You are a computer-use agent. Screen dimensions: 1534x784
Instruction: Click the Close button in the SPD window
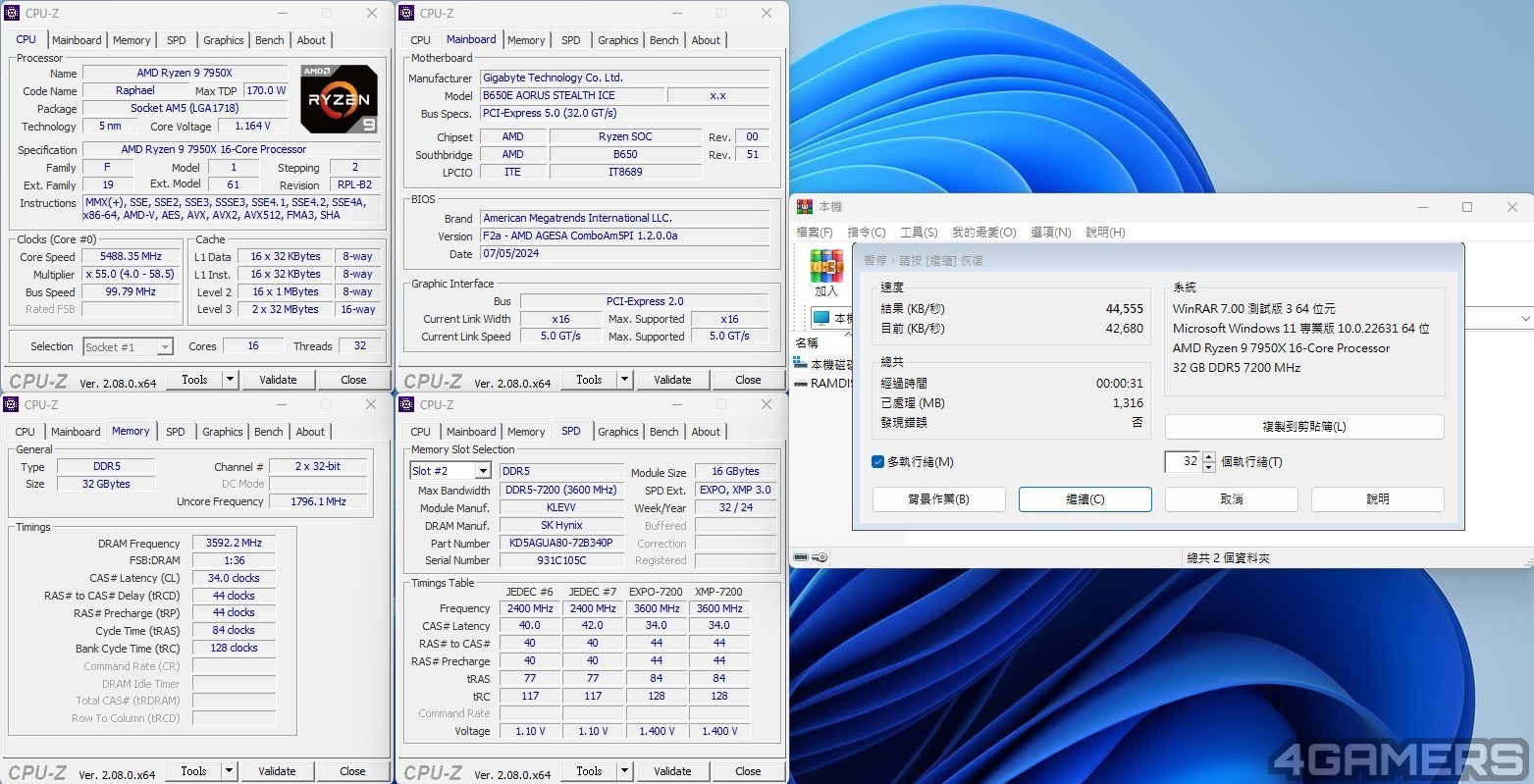[748, 771]
